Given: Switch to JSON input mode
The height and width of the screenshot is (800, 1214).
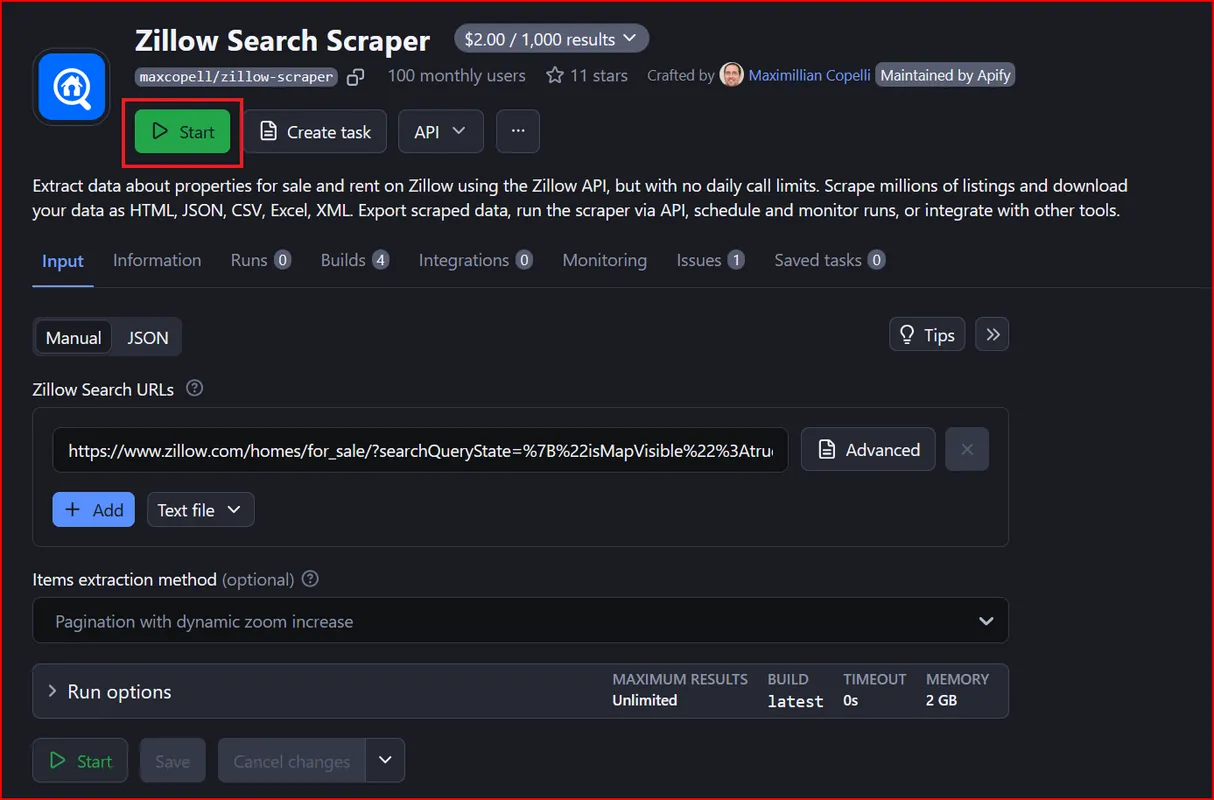Looking at the screenshot, I should click(x=148, y=337).
